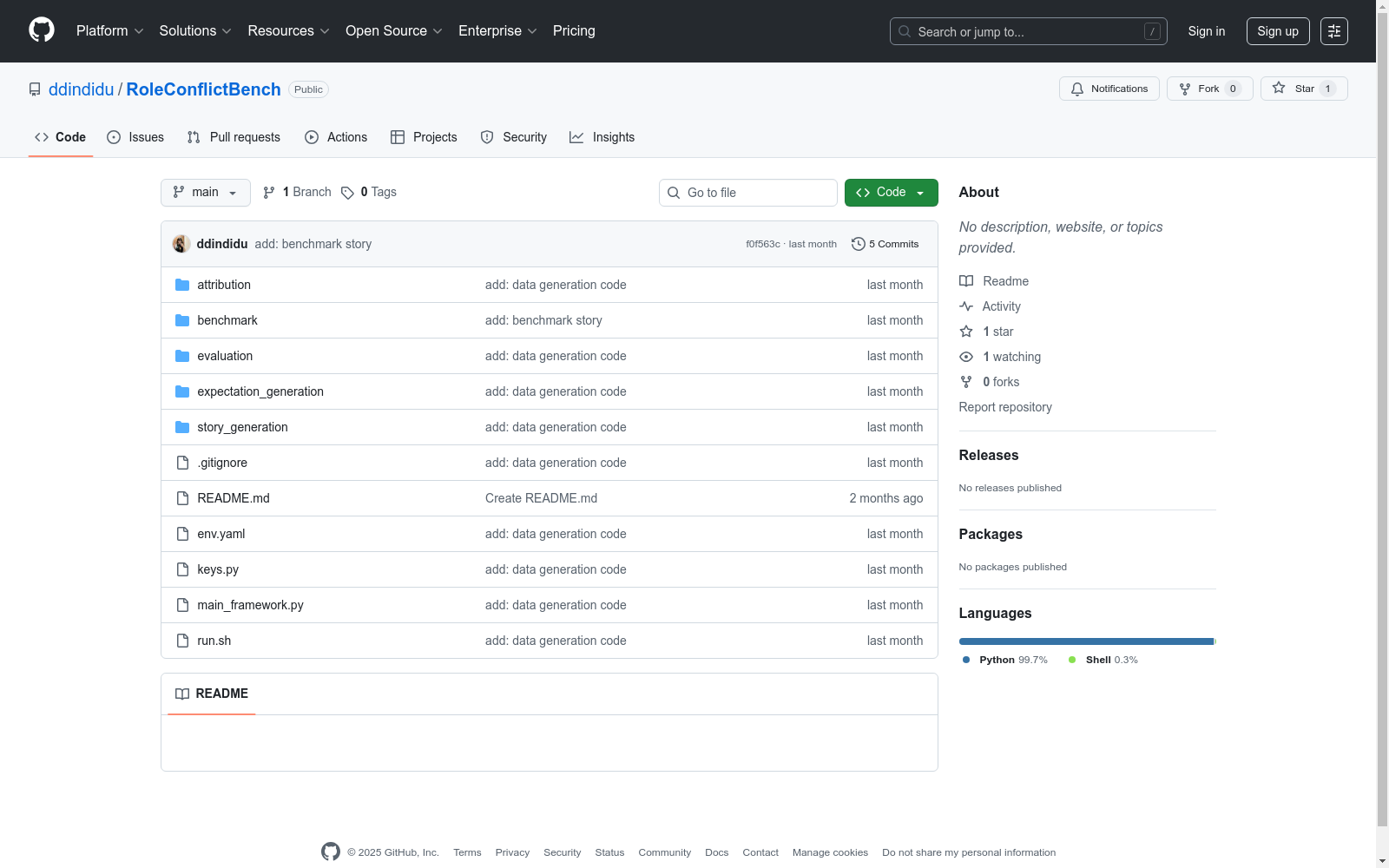Viewport: 1389px width, 868px height.
Task: Click the evaluation folder icon
Action: pyautogui.click(x=182, y=356)
